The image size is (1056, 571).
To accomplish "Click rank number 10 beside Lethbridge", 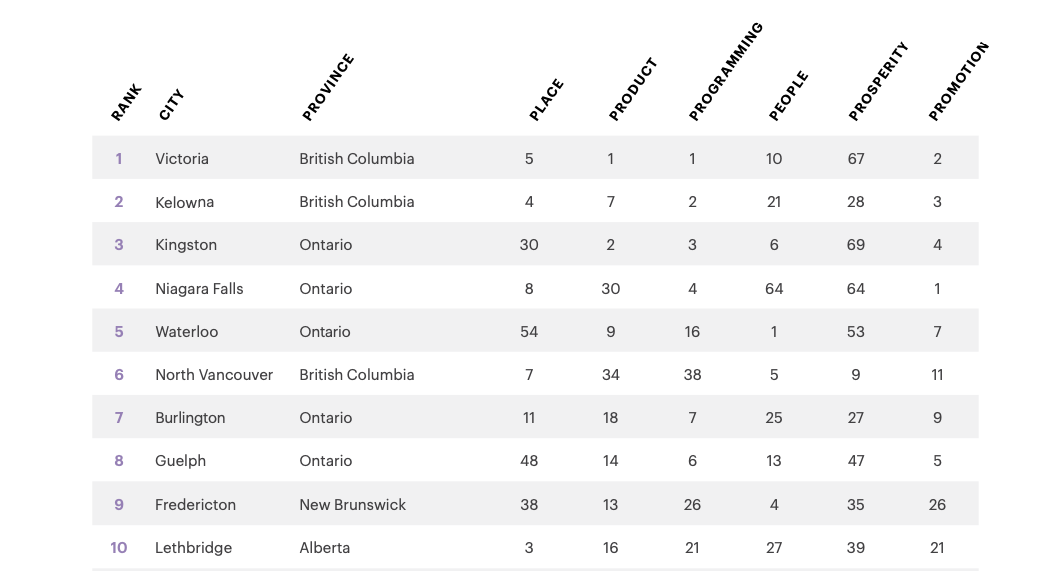I will [119, 548].
